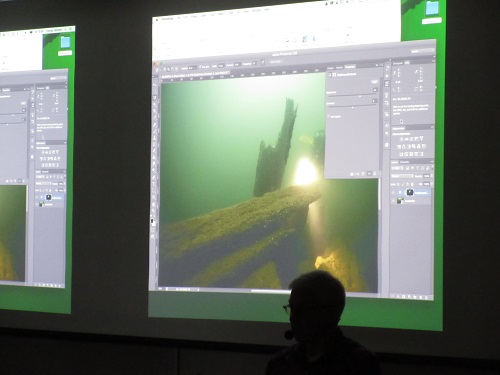Click the reset adjustment icon in Properties
The height and width of the screenshot is (375, 500).
(364, 174)
